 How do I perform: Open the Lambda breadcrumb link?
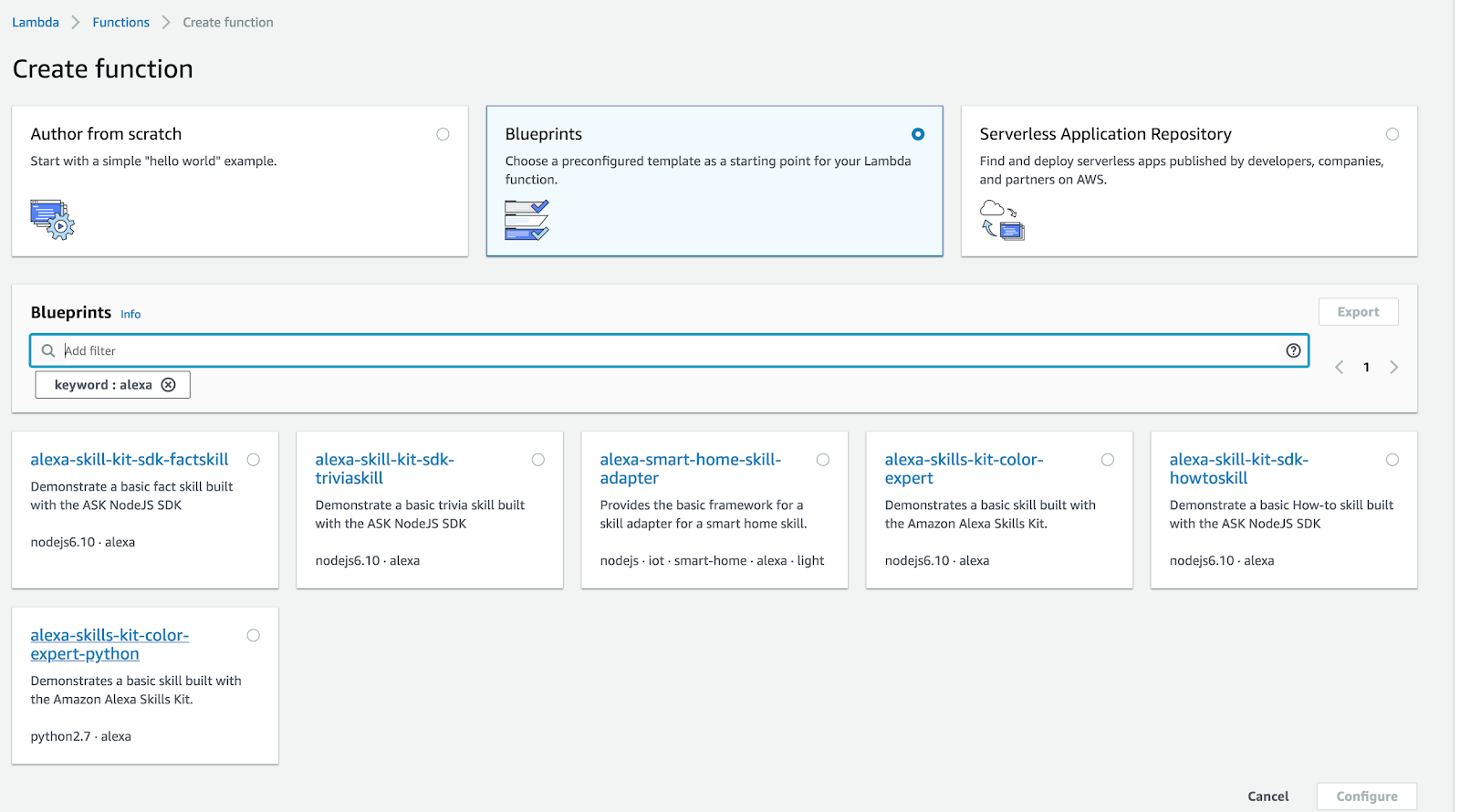tap(36, 22)
